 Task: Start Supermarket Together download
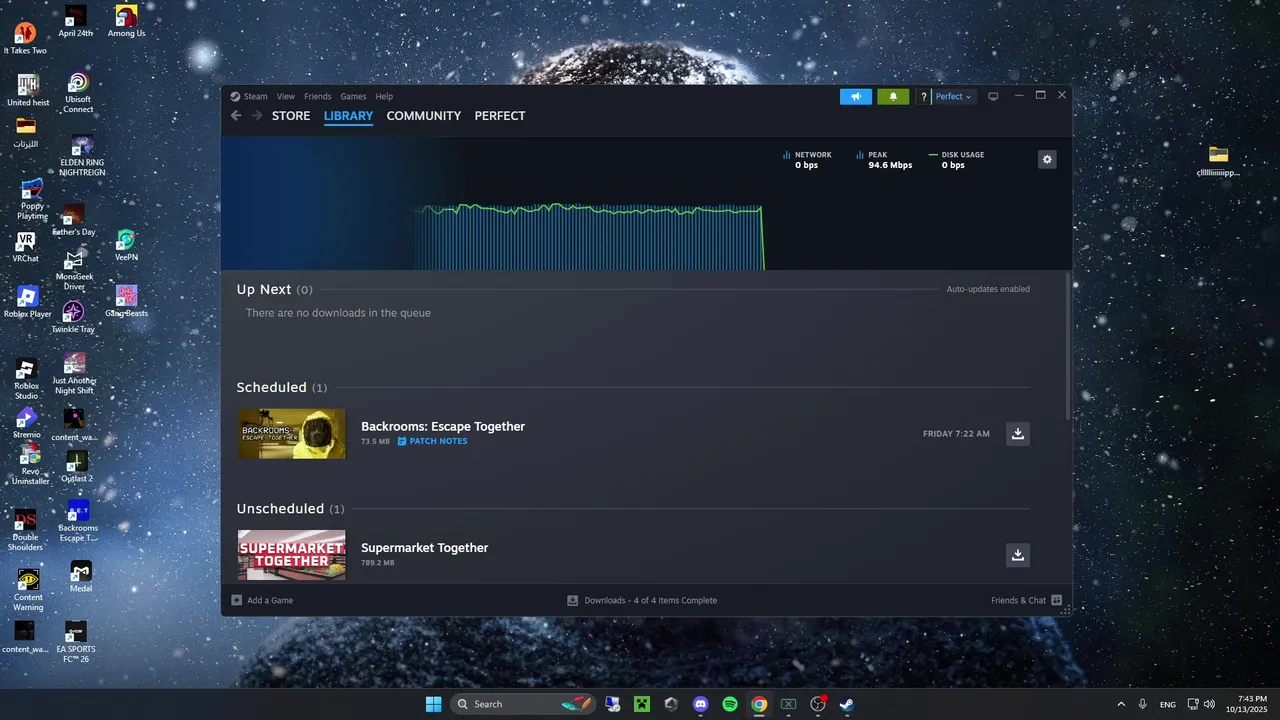point(1018,555)
